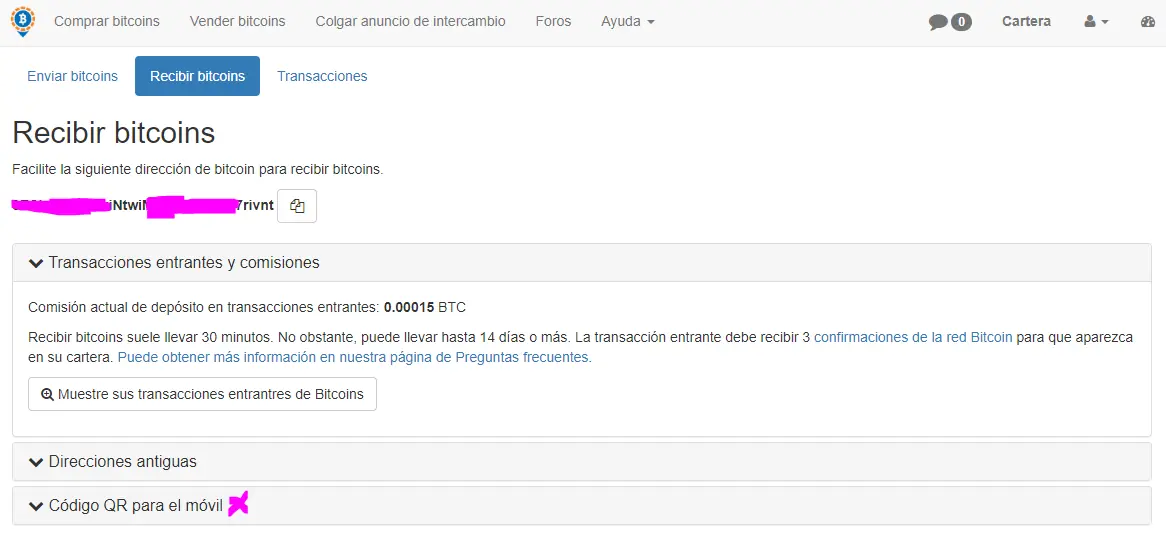The image size is (1166, 541).
Task: Open confirmaciones de la red Bitcoin link
Action: click(913, 337)
